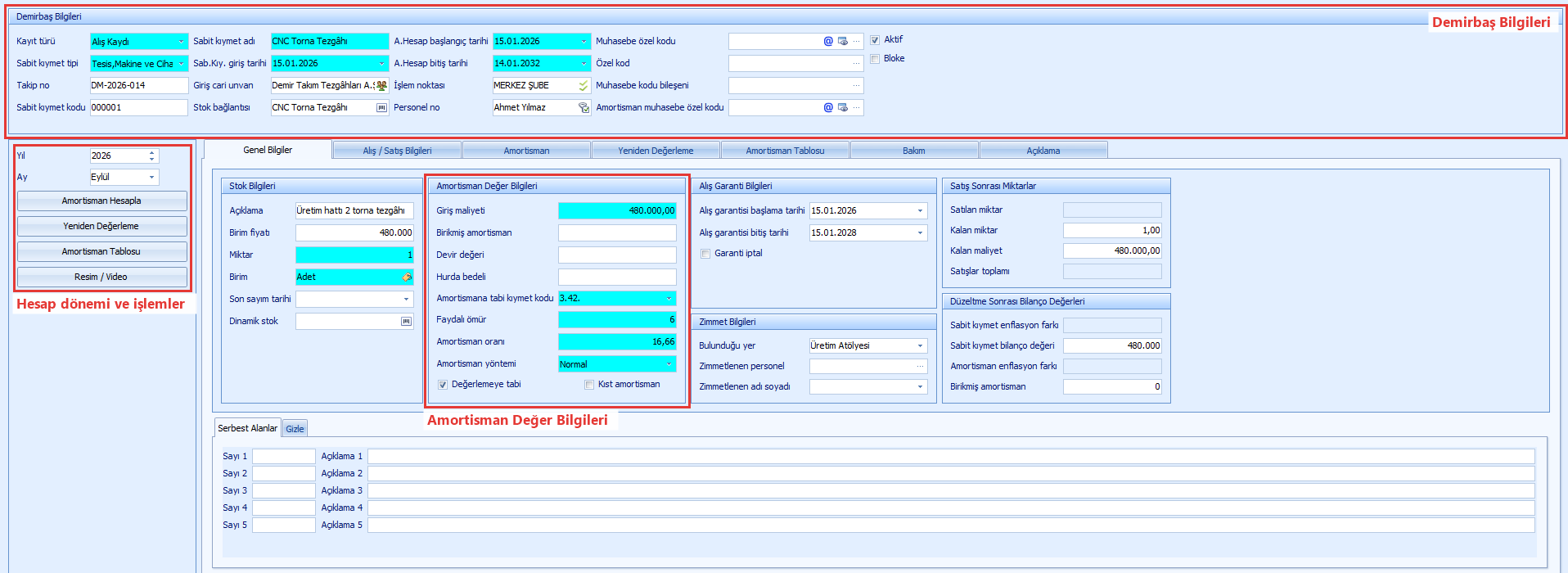
Task: Select the Bakım tab
Action: pos(914,151)
